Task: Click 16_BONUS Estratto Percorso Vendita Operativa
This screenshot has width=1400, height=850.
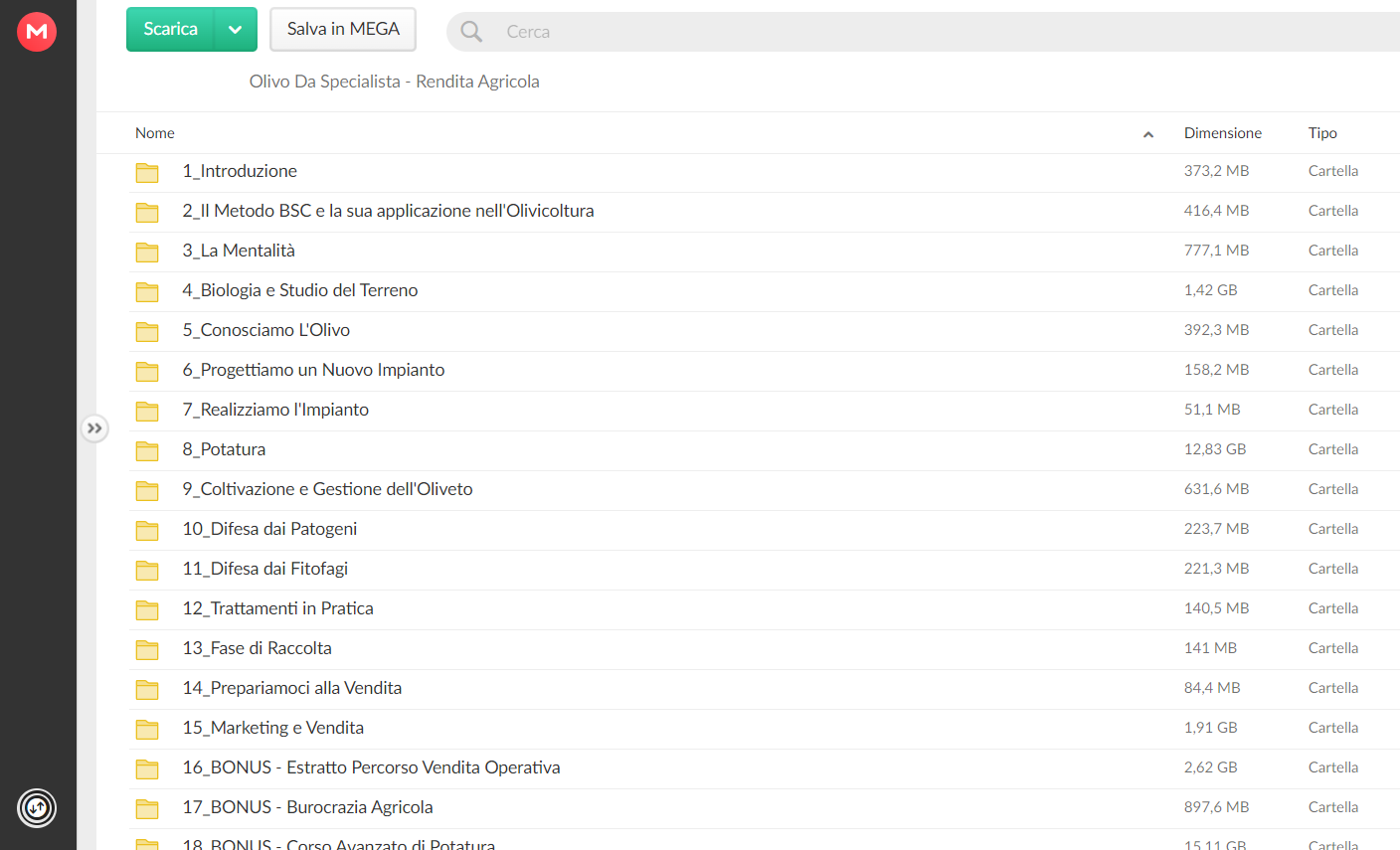Action: pyautogui.click(x=371, y=767)
